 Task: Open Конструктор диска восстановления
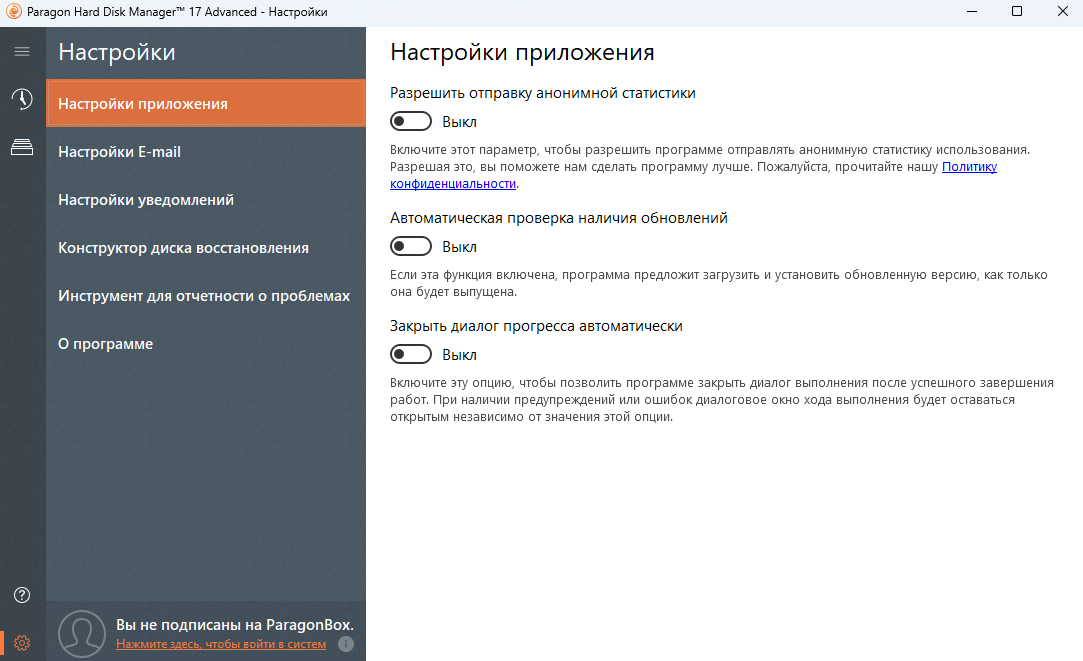[x=206, y=248]
